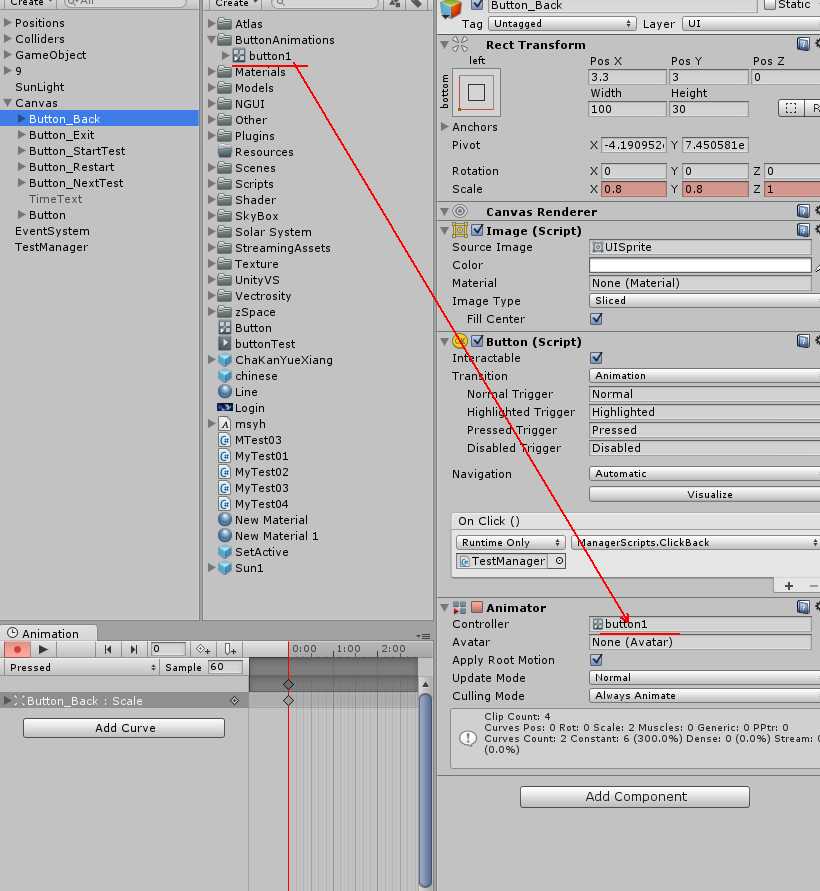
Task: Open the Tag dropdown showing Untagged
Action: click(563, 24)
